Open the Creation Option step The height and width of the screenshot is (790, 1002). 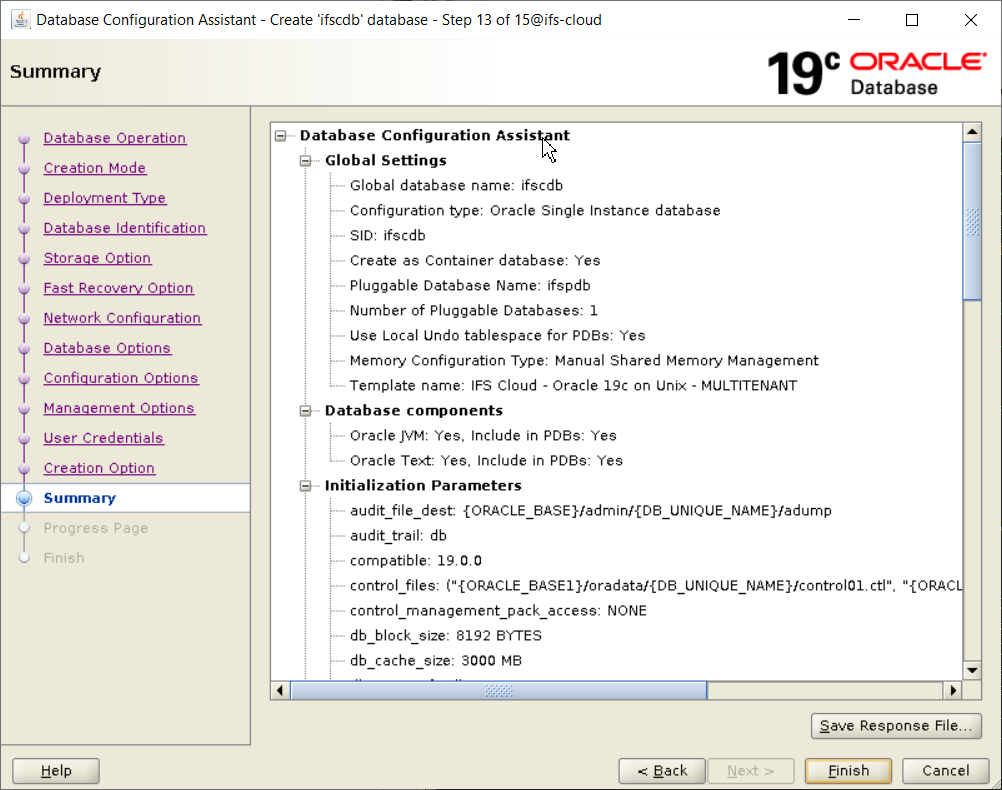coord(99,469)
